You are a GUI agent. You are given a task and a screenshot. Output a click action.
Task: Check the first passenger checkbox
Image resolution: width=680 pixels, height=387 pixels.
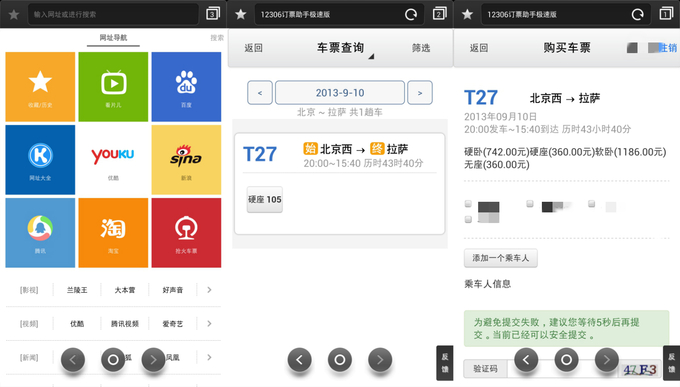coord(468,203)
